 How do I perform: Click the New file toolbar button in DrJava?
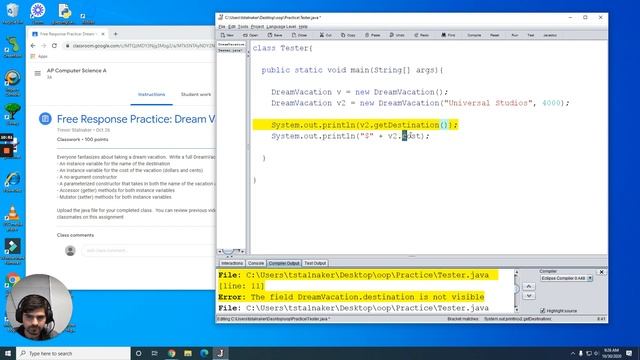point(227,35)
